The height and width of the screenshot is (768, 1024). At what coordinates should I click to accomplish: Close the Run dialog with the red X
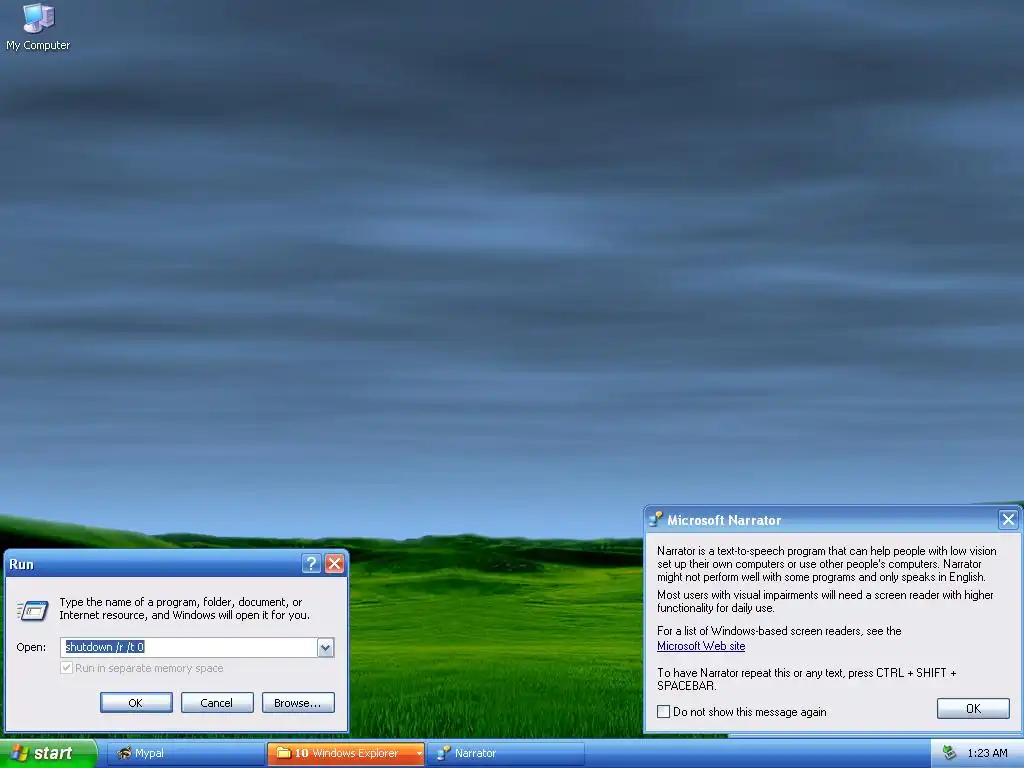point(334,564)
